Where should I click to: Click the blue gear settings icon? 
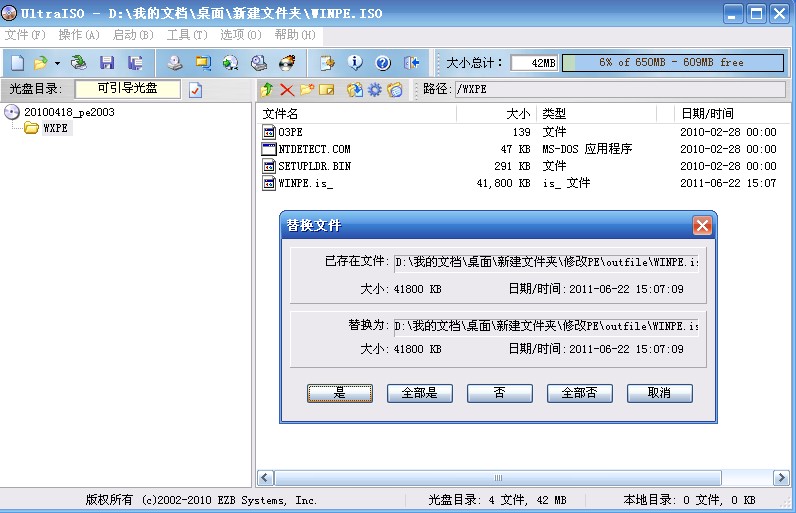tap(375, 90)
